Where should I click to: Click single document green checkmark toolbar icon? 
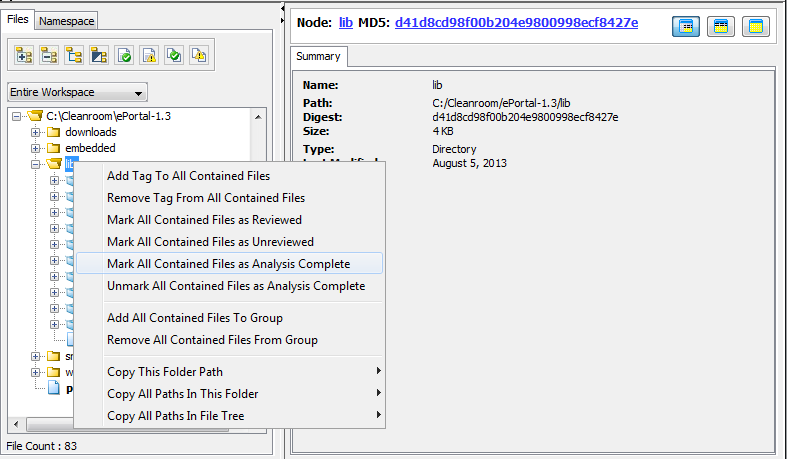(124, 55)
